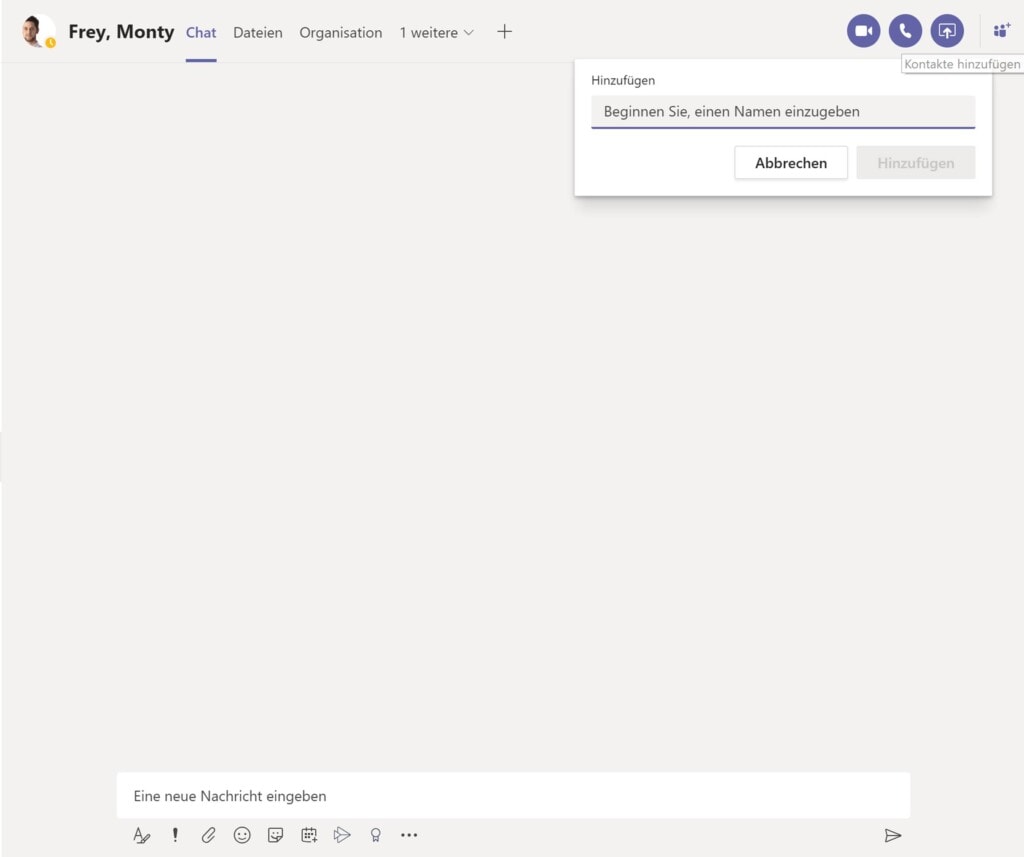Switch to the Chat tab
The height and width of the screenshot is (857, 1024).
point(201,33)
